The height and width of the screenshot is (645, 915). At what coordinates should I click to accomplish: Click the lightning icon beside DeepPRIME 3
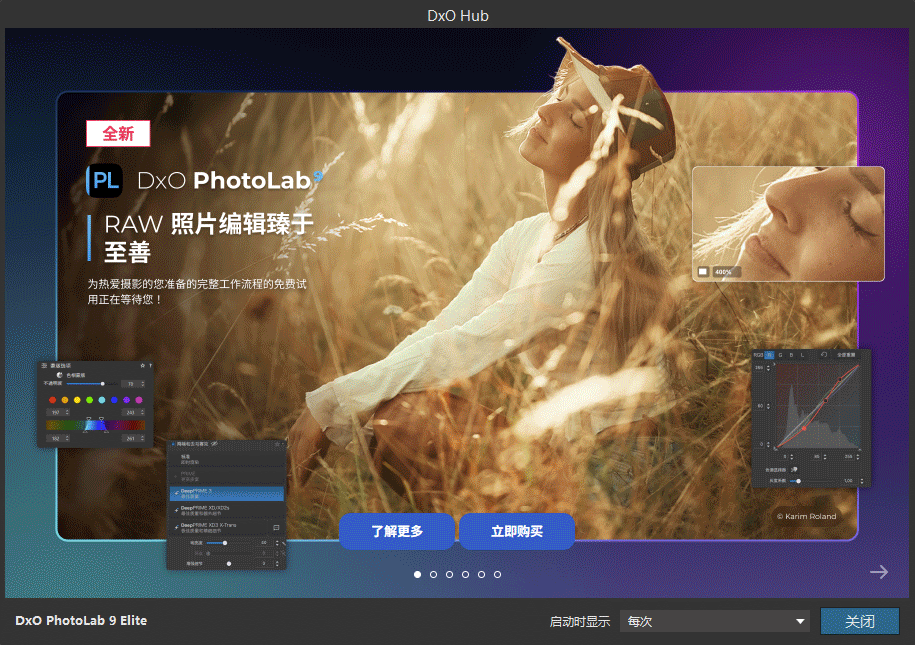tap(177, 493)
